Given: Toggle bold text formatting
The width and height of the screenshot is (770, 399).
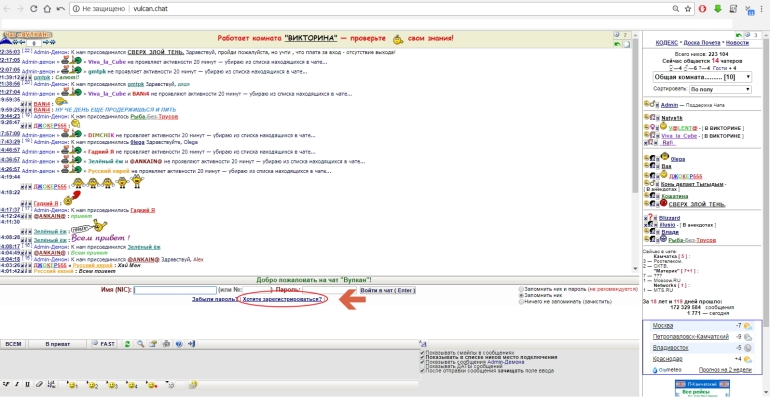Looking at the screenshot, I should click(6, 384).
